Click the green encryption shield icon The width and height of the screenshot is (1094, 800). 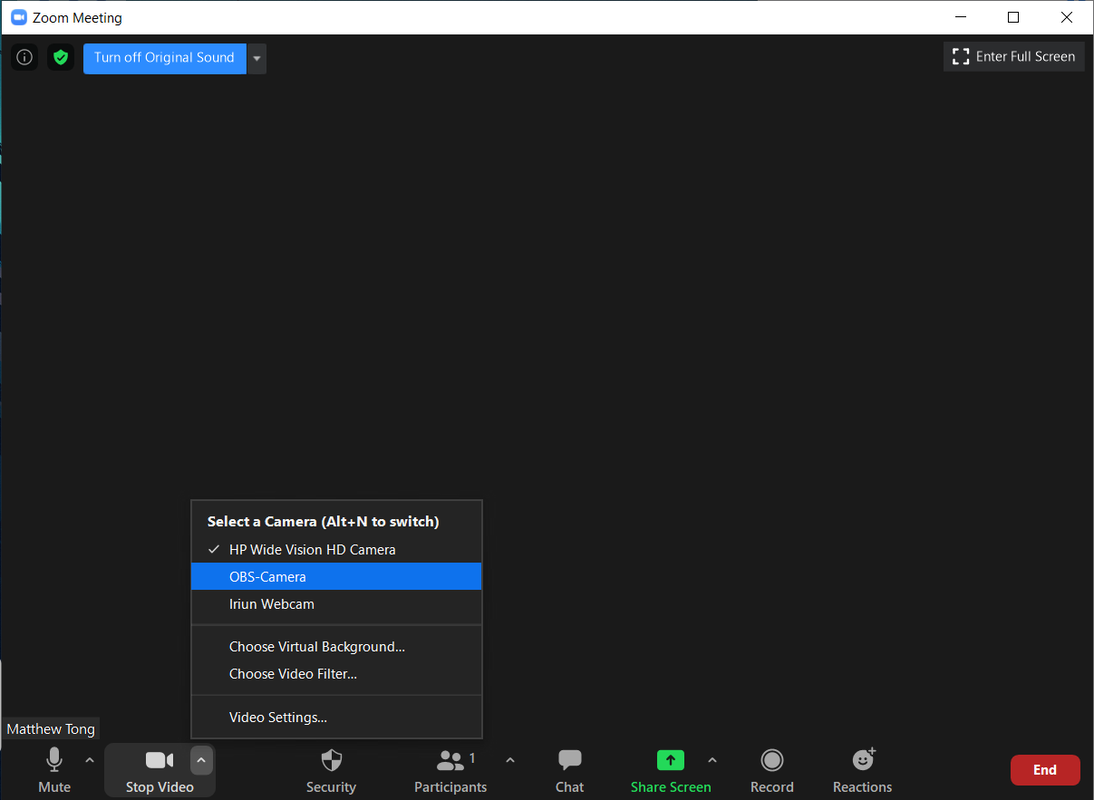coord(61,58)
